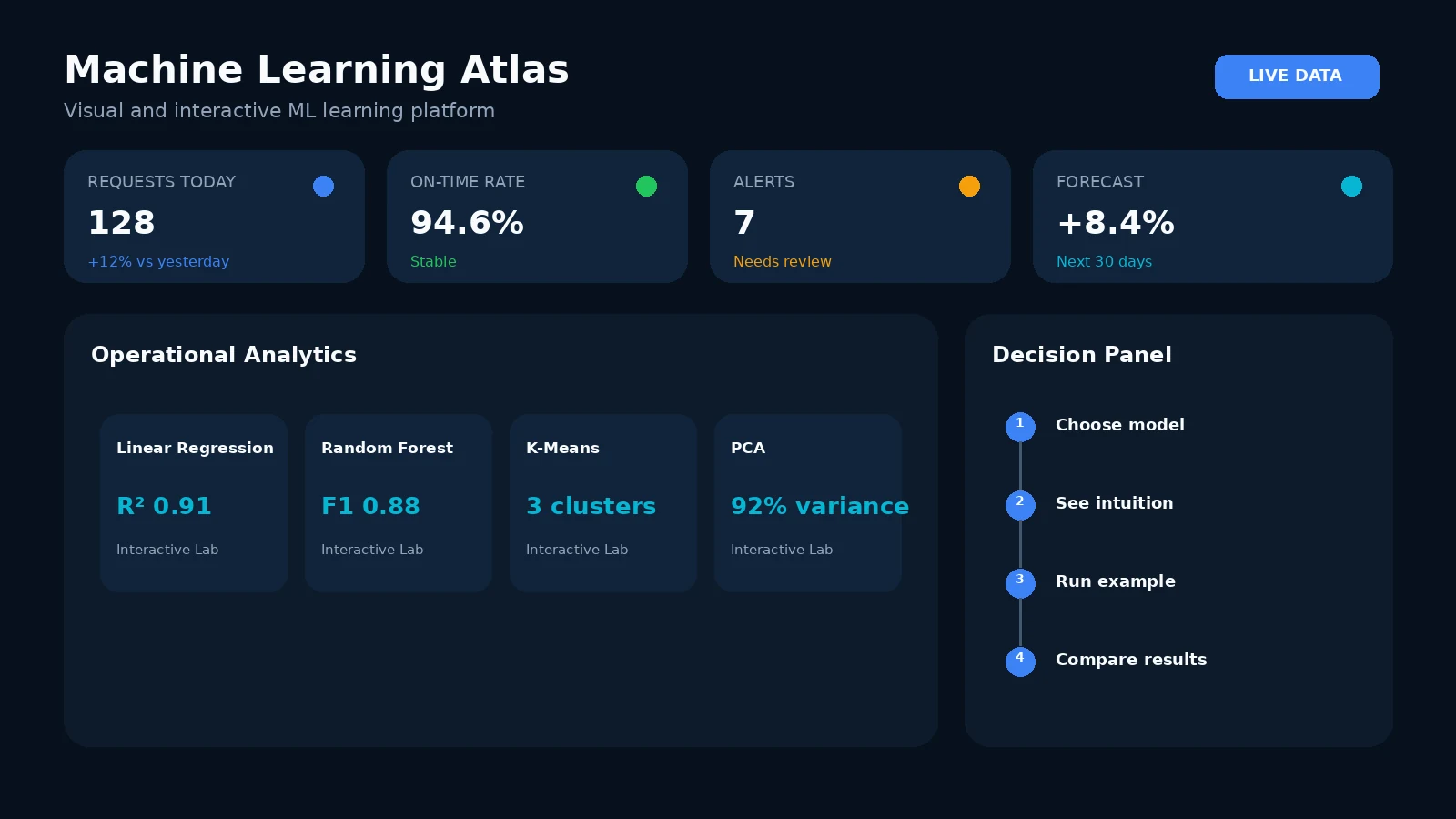This screenshot has width=1456, height=819.
Task: Click the See intuition step label
Action: 1115,503
